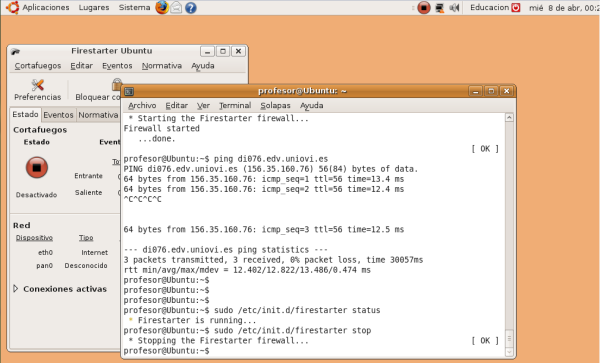The image size is (600, 363).
Task: Click the red Firestarter tray icon
Action: click(x=424, y=7)
